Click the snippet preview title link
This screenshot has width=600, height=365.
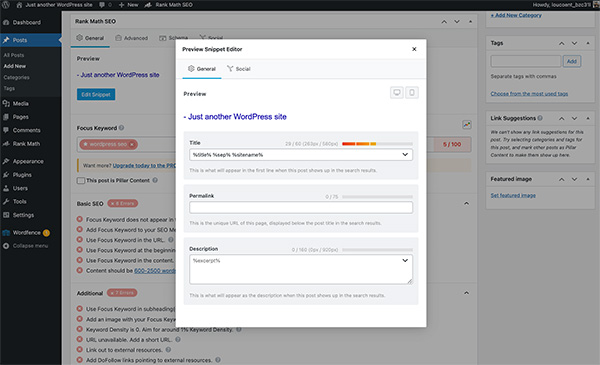[235, 117]
